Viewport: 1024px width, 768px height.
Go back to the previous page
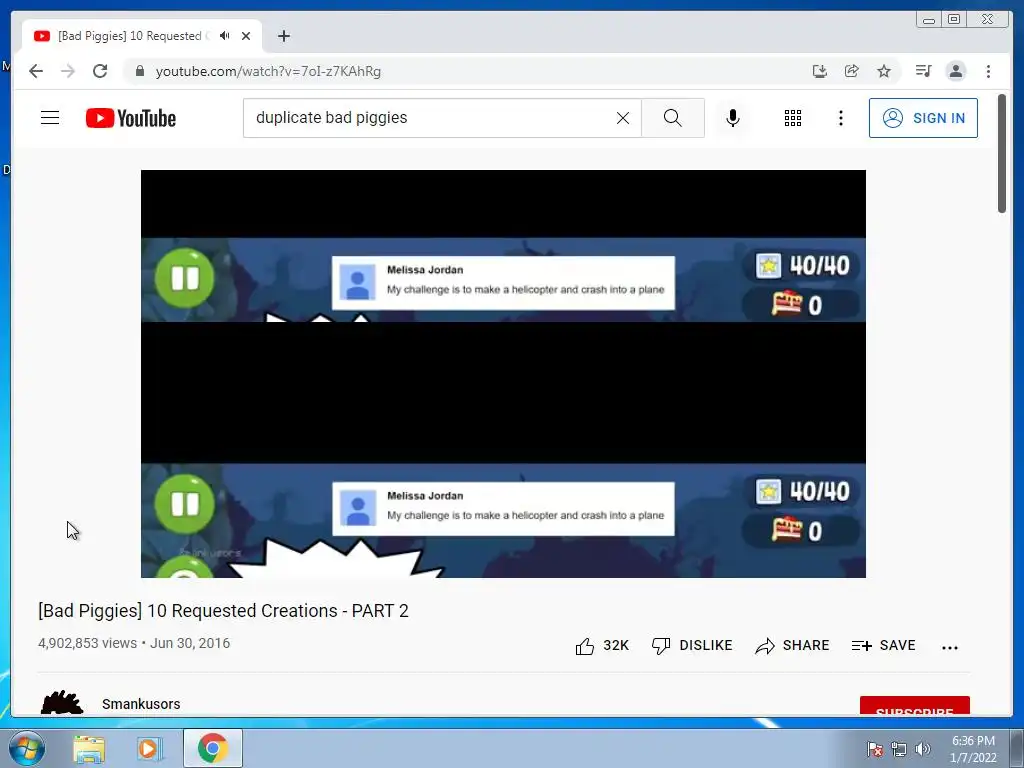tap(36, 71)
